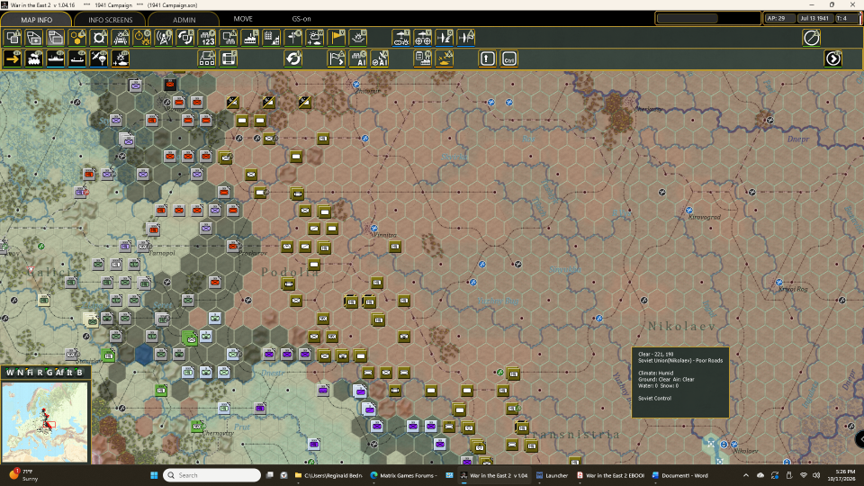Click the second stacked units icon
This screenshot has height=486, width=864.
(x=34, y=38)
